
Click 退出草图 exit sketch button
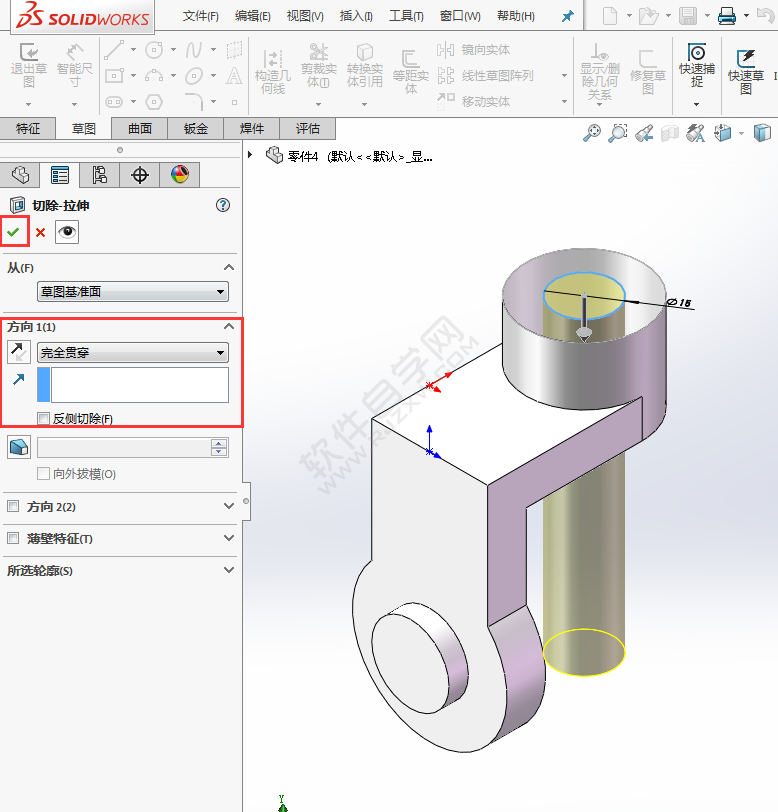29,66
